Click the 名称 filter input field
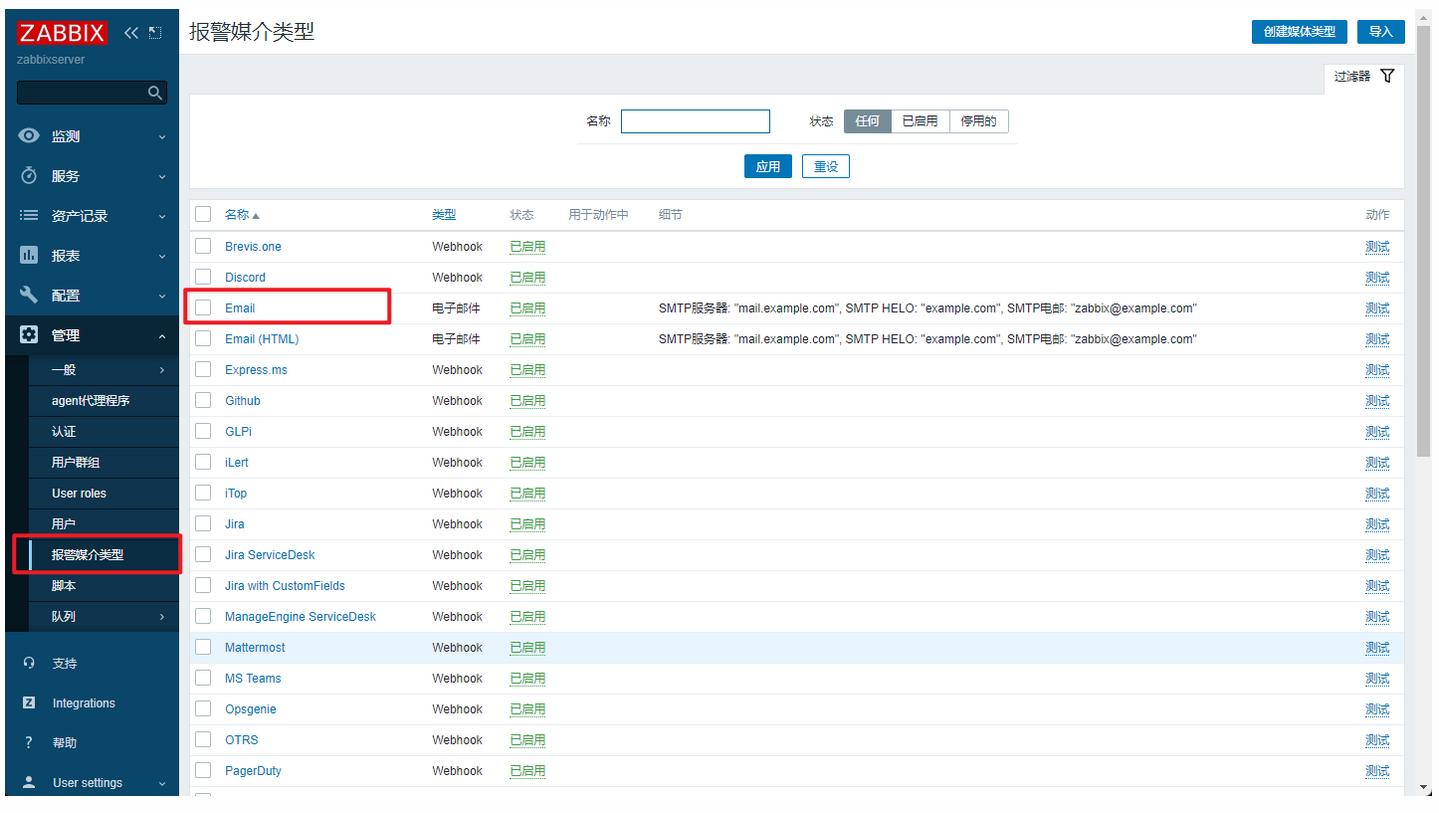The image size is (1439, 813). 696,121
